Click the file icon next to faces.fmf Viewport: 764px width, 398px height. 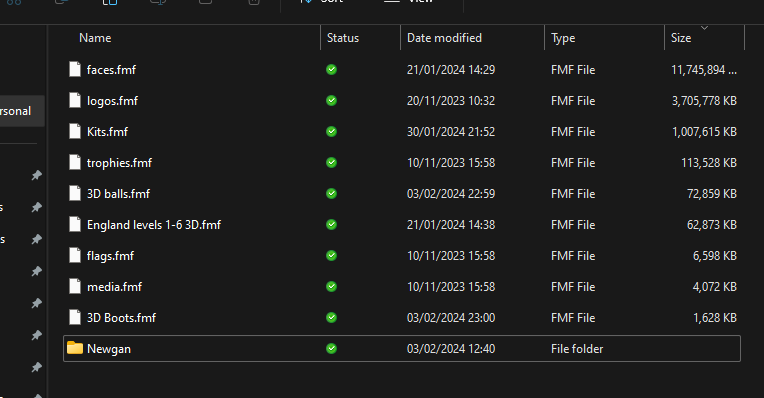[75, 69]
